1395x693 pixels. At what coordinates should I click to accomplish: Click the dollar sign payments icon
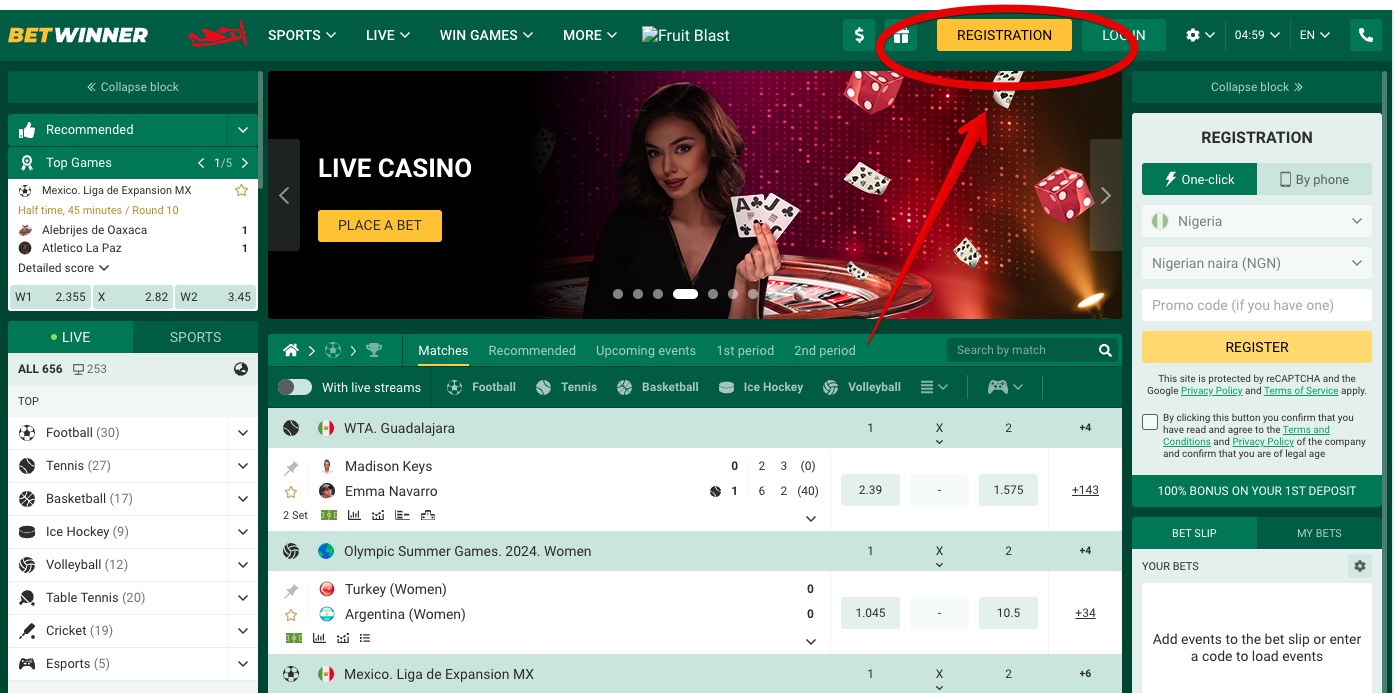point(859,35)
